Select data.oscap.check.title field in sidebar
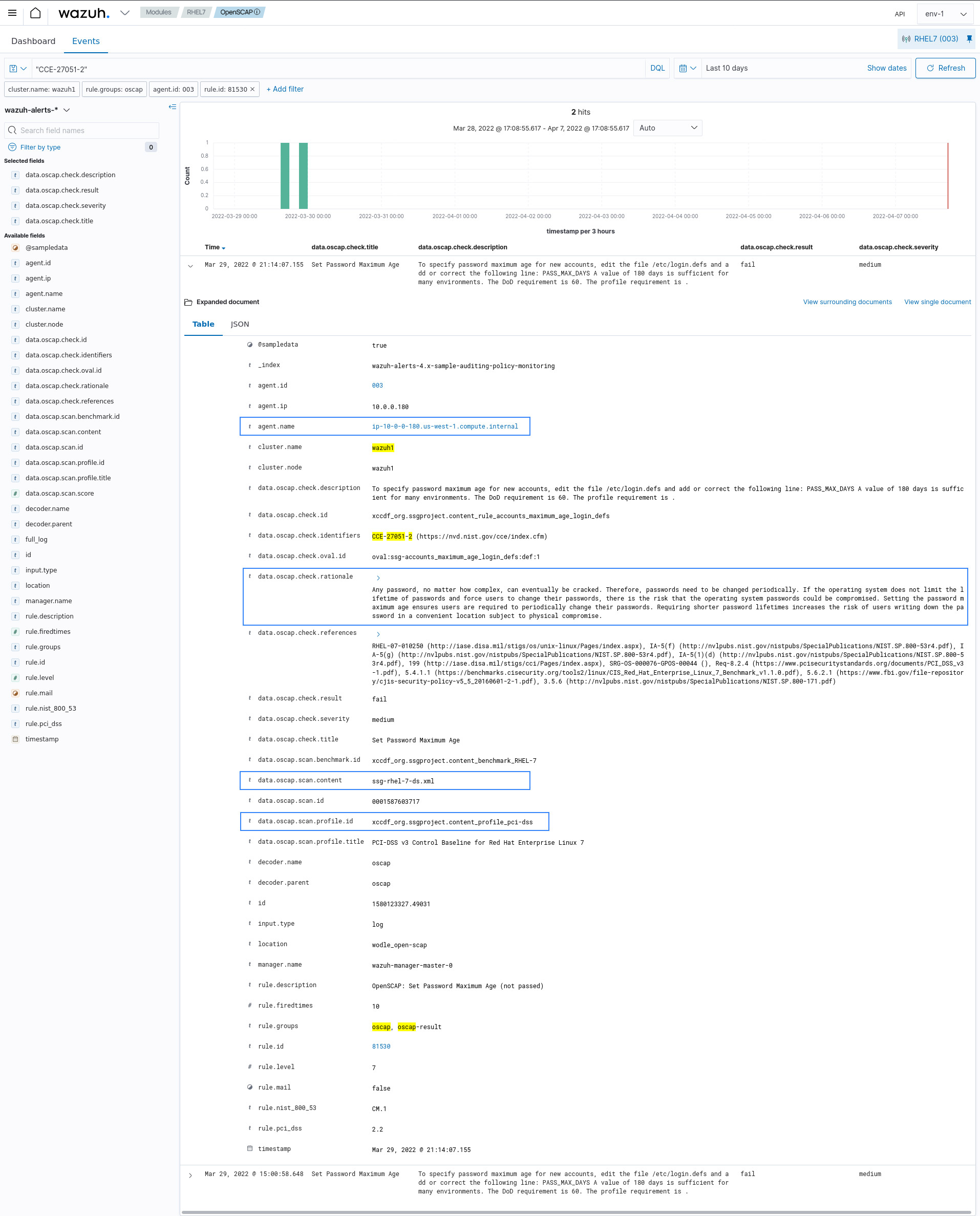The height and width of the screenshot is (1216, 980). point(59,221)
